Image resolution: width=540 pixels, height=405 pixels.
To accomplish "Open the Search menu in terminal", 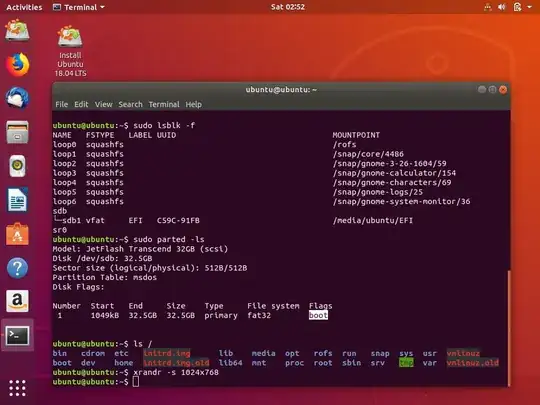I will click(130, 104).
